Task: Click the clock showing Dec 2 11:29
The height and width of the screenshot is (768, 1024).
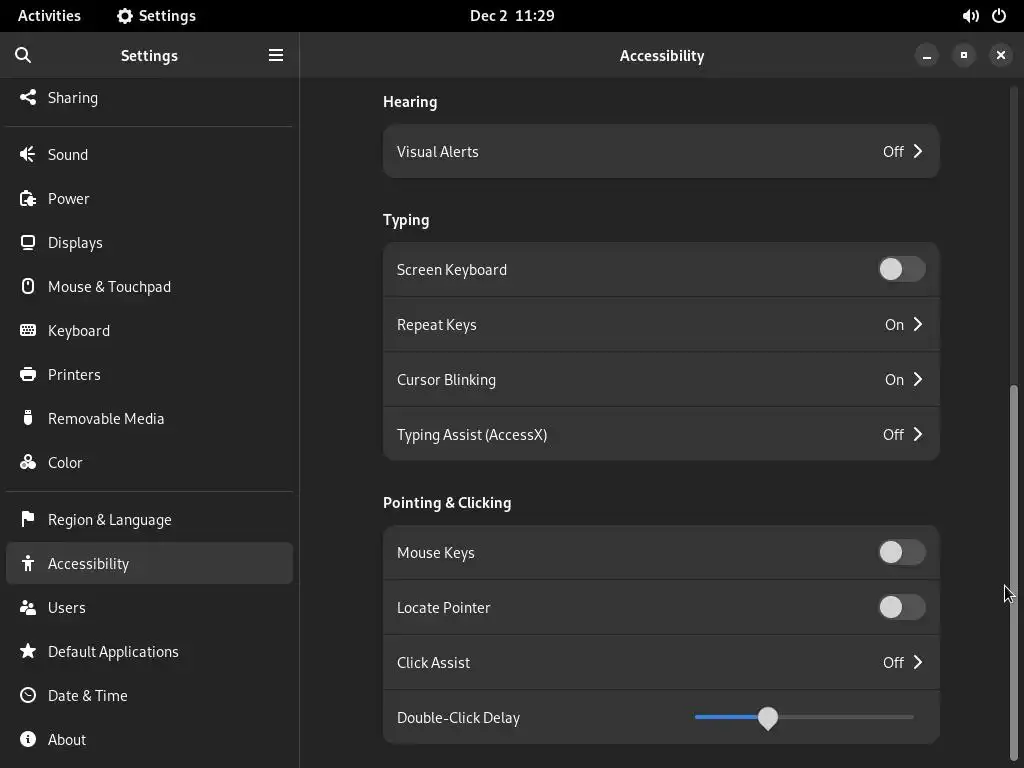Action: click(512, 16)
